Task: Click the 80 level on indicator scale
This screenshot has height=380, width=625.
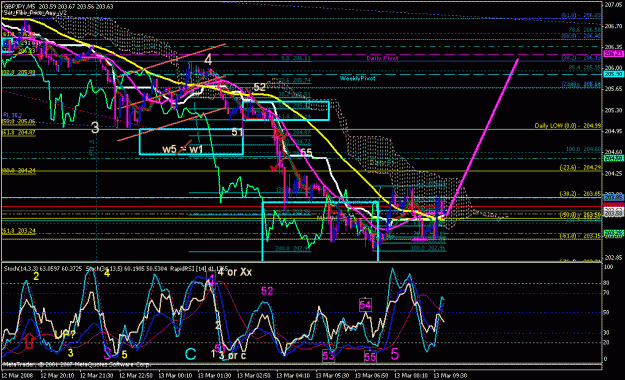Action: pos(607,283)
